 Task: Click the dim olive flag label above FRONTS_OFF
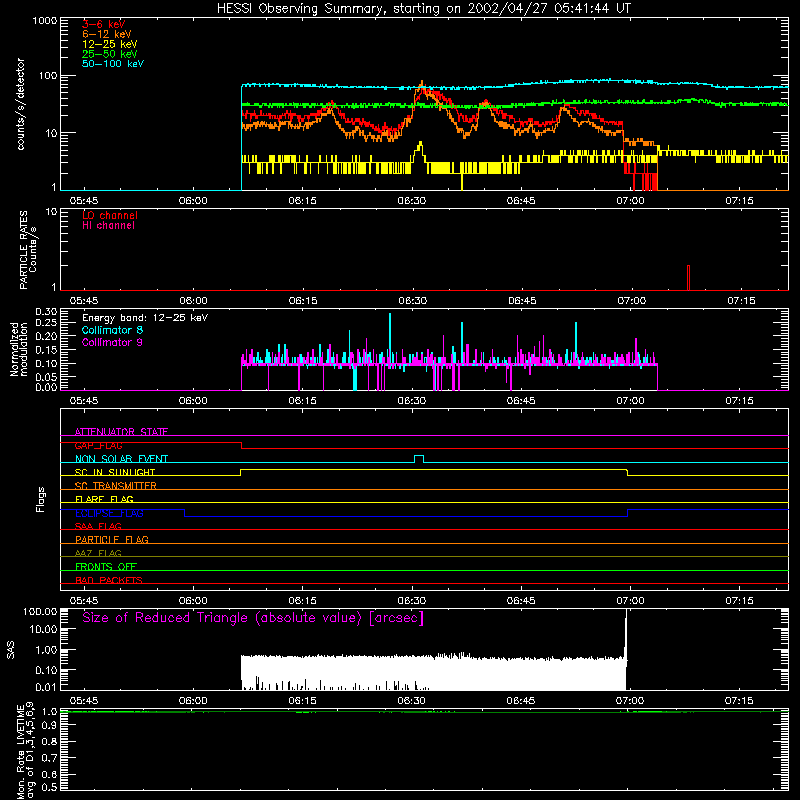pos(98,553)
